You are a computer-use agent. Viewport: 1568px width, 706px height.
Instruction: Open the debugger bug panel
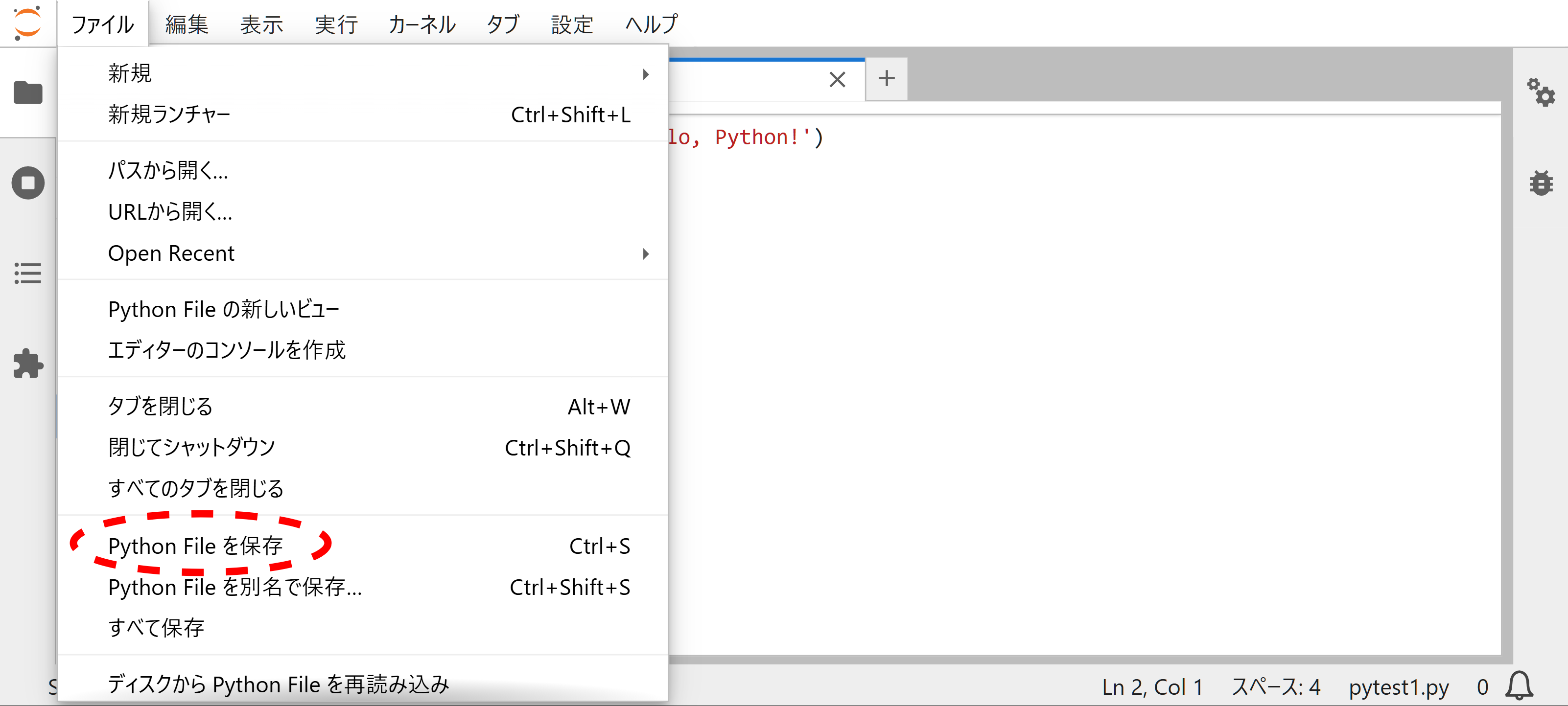click(1541, 183)
